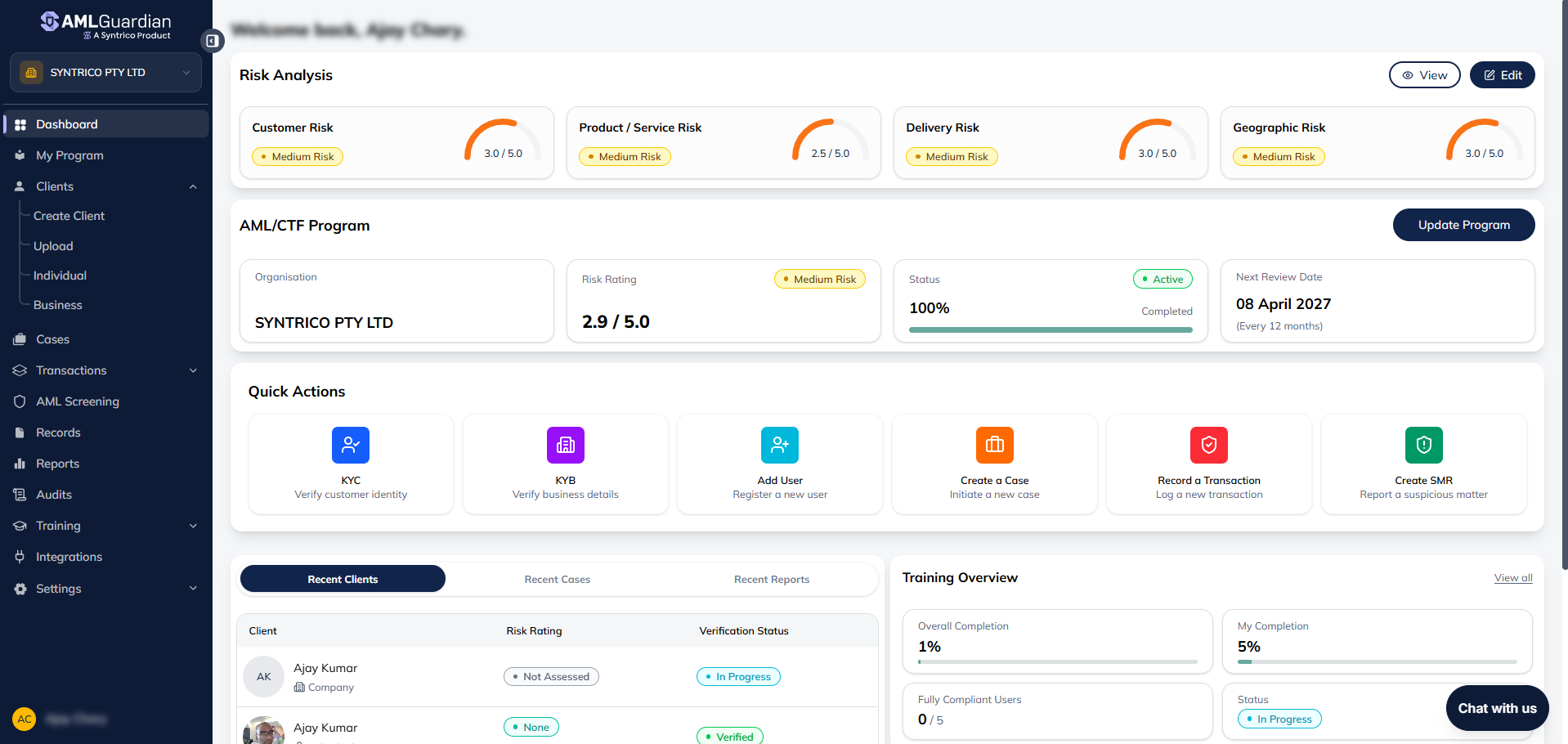The image size is (1568, 744).
Task: Click the Active status badge
Action: pyautogui.click(x=1163, y=279)
